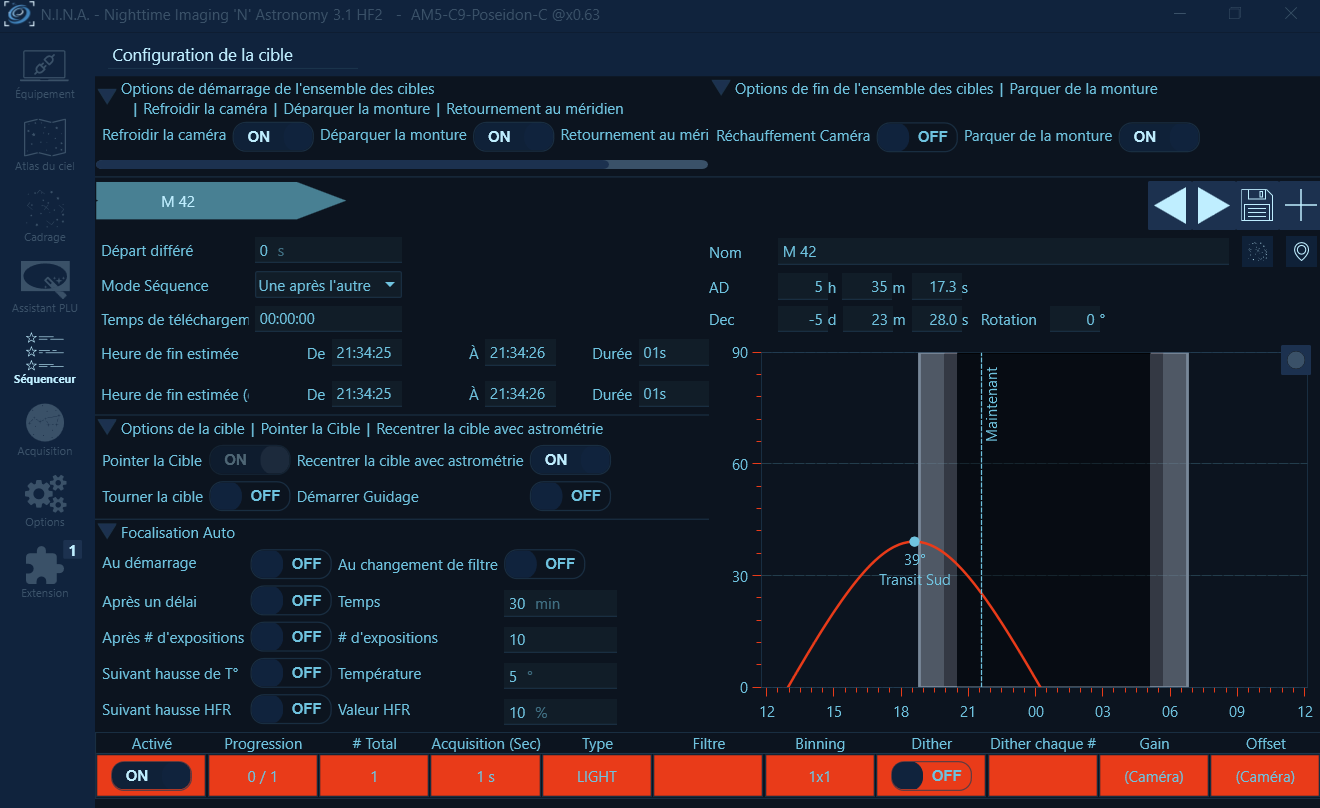Toggle the Pointer la Cible switch
The width and height of the screenshot is (1320, 808).
point(250,460)
